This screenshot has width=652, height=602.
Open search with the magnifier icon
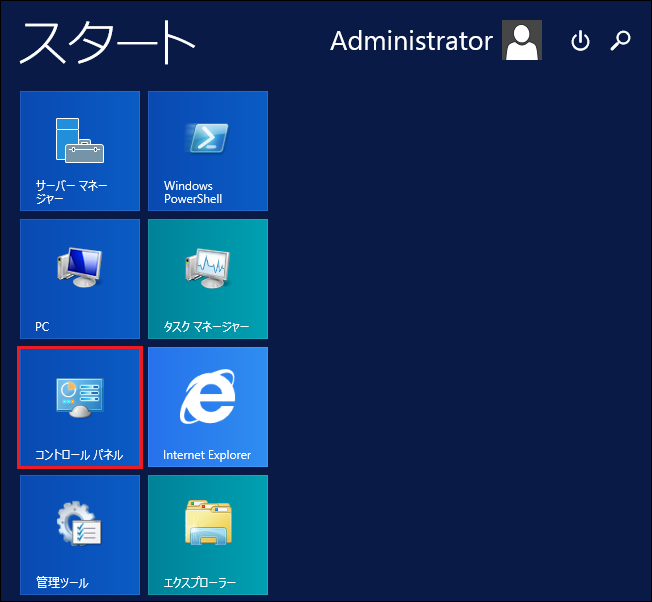pyautogui.click(x=621, y=41)
